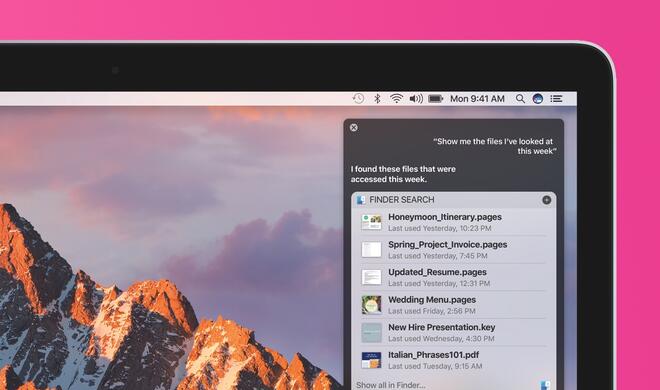The image size is (660, 390).
Task: Open New Hire Presentation.key file
Action: pos(453,332)
